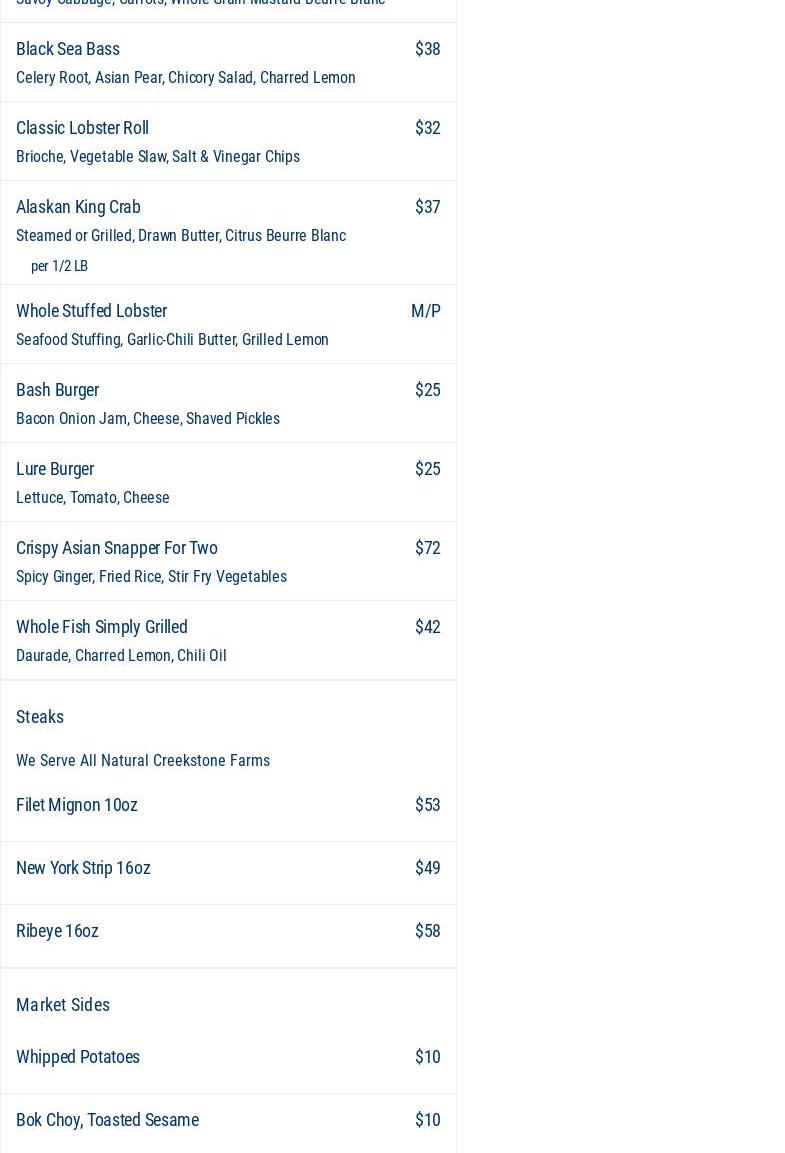The width and height of the screenshot is (785, 1153).
Task: Click Bok Choy, Toasted Sesame side
Action: pos(107,1120)
